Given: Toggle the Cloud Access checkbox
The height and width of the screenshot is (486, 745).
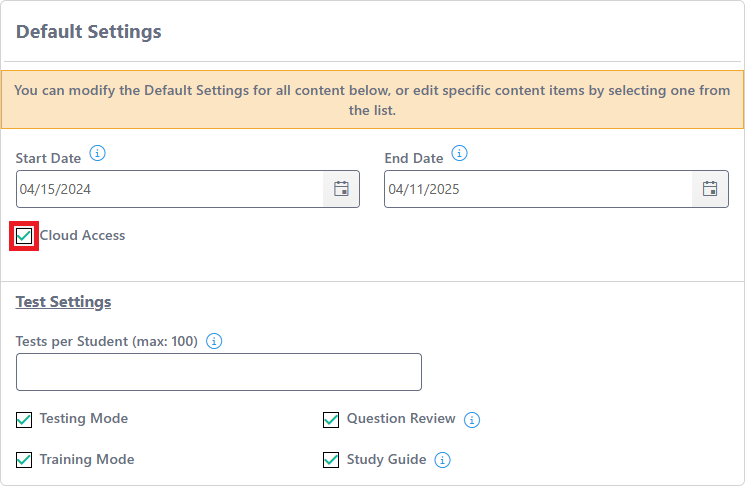Looking at the screenshot, I should 24,236.
